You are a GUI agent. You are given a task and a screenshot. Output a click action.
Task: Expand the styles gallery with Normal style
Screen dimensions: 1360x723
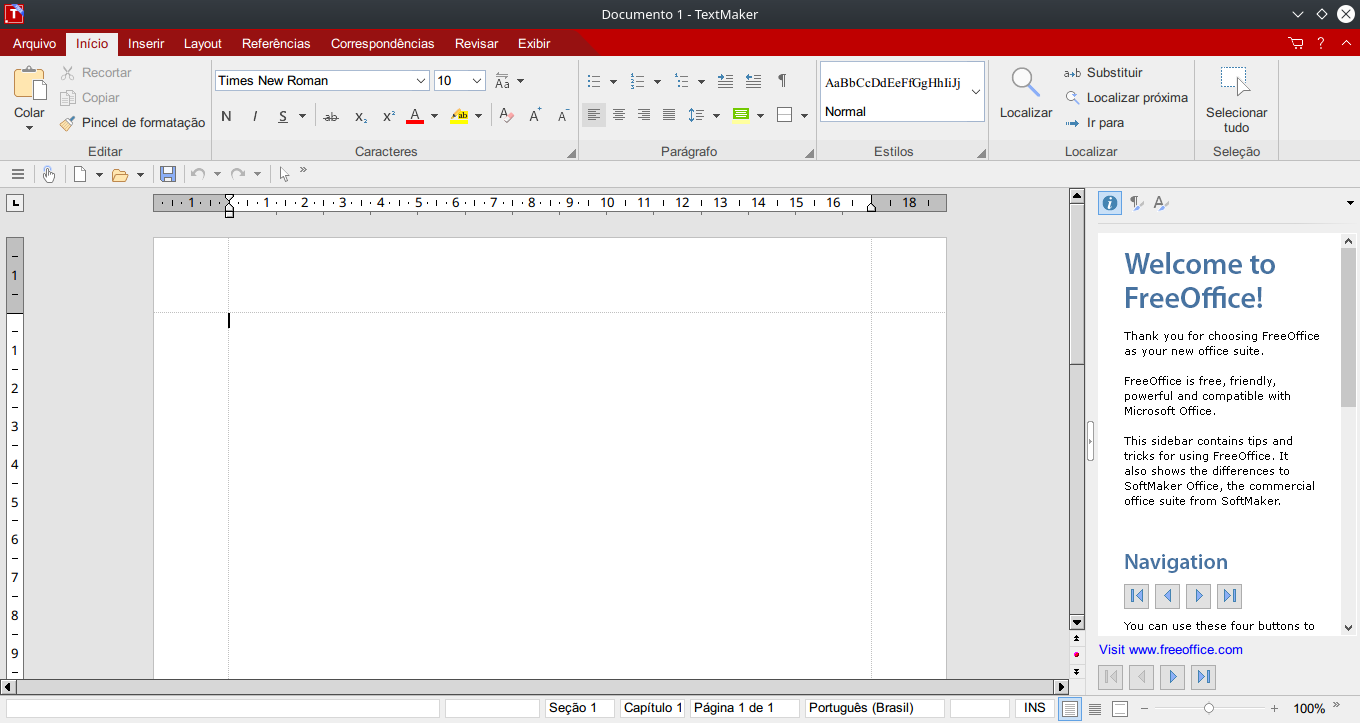pos(975,91)
